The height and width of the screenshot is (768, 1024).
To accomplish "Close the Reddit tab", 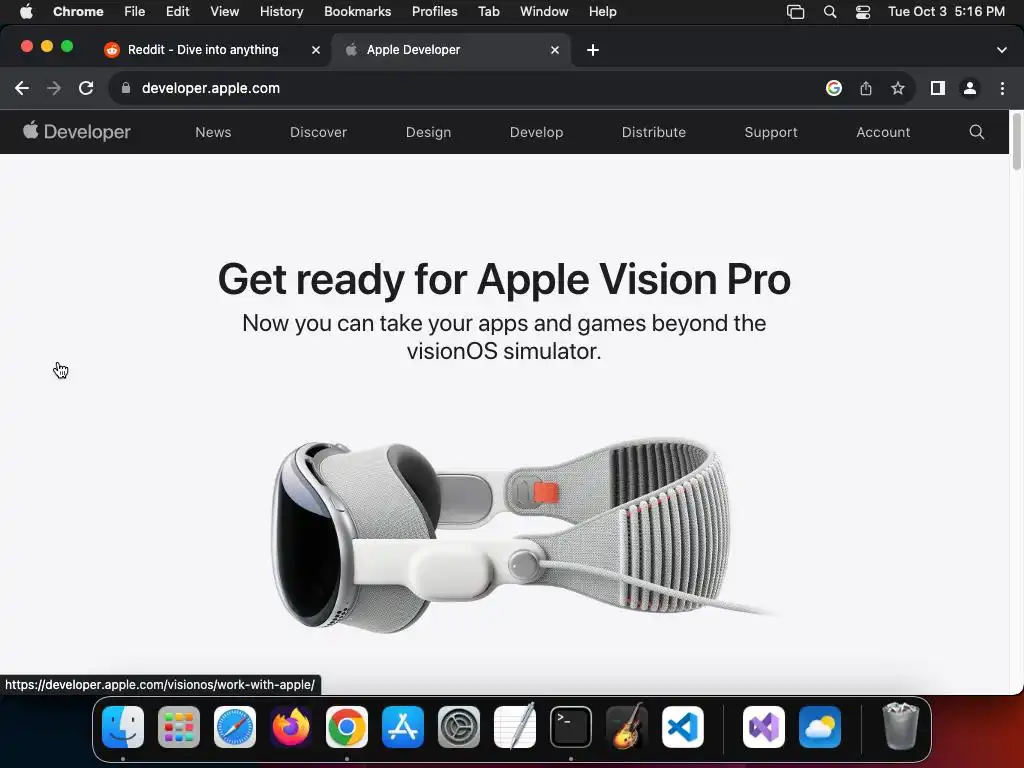I will pyautogui.click(x=316, y=50).
